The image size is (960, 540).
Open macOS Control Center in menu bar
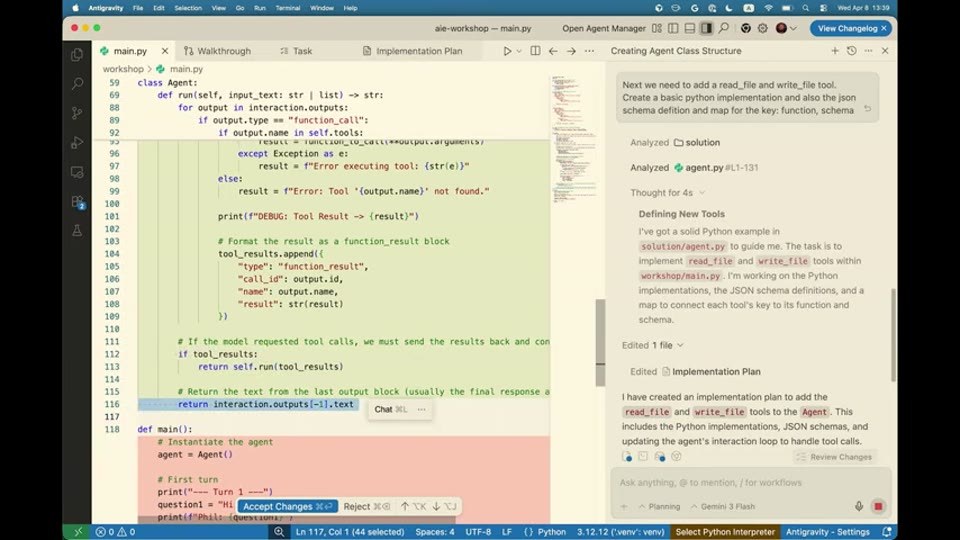coord(823,8)
